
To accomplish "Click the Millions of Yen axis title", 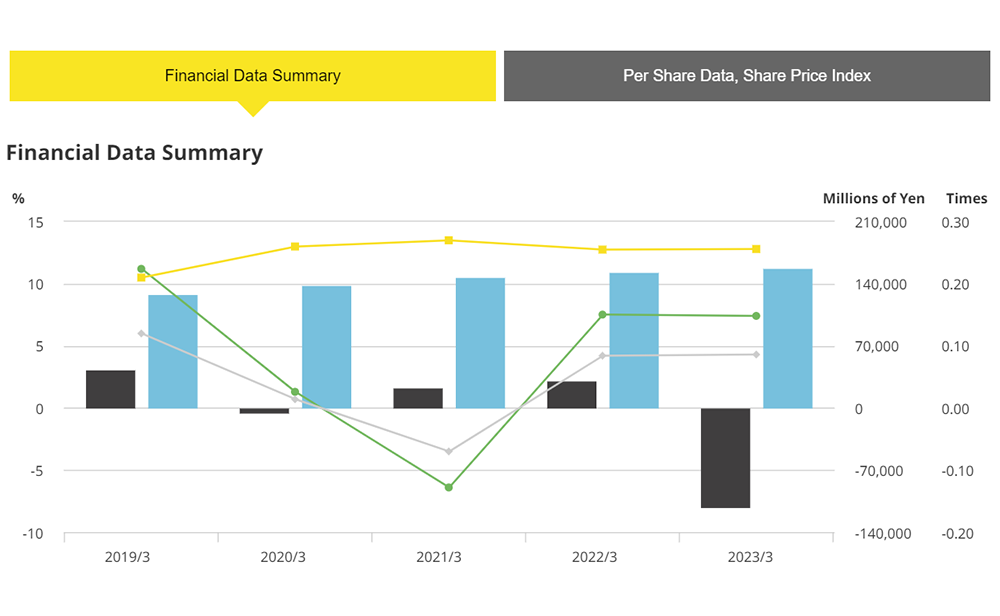I will [x=873, y=198].
